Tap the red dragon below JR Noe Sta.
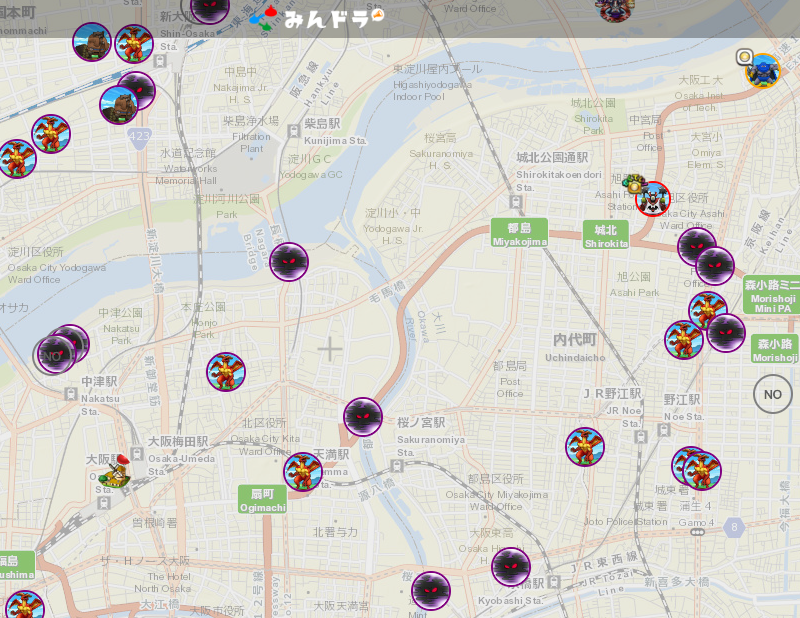The image size is (800, 618). [585, 447]
